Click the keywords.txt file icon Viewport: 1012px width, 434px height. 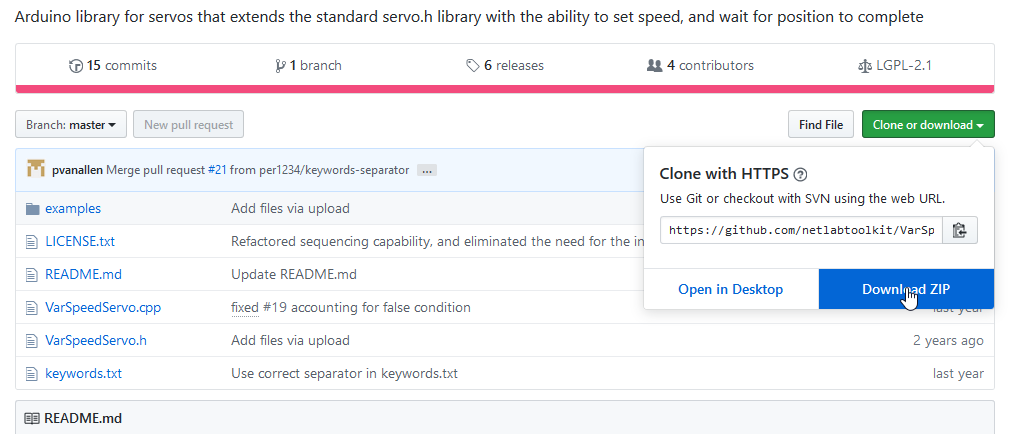point(32,373)
